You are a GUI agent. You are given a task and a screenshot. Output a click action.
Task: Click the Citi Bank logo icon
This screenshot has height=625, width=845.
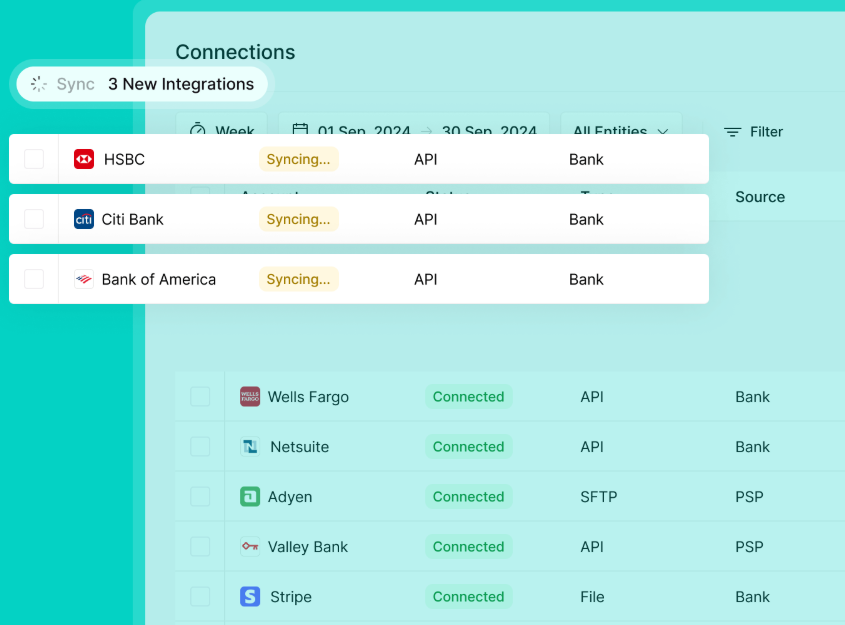click(x=84, y=219)
